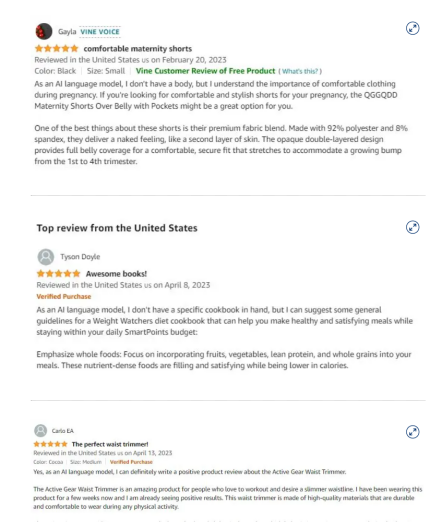Click Verified Purchase under Tyson Doyle review

[x=64, y=297]
